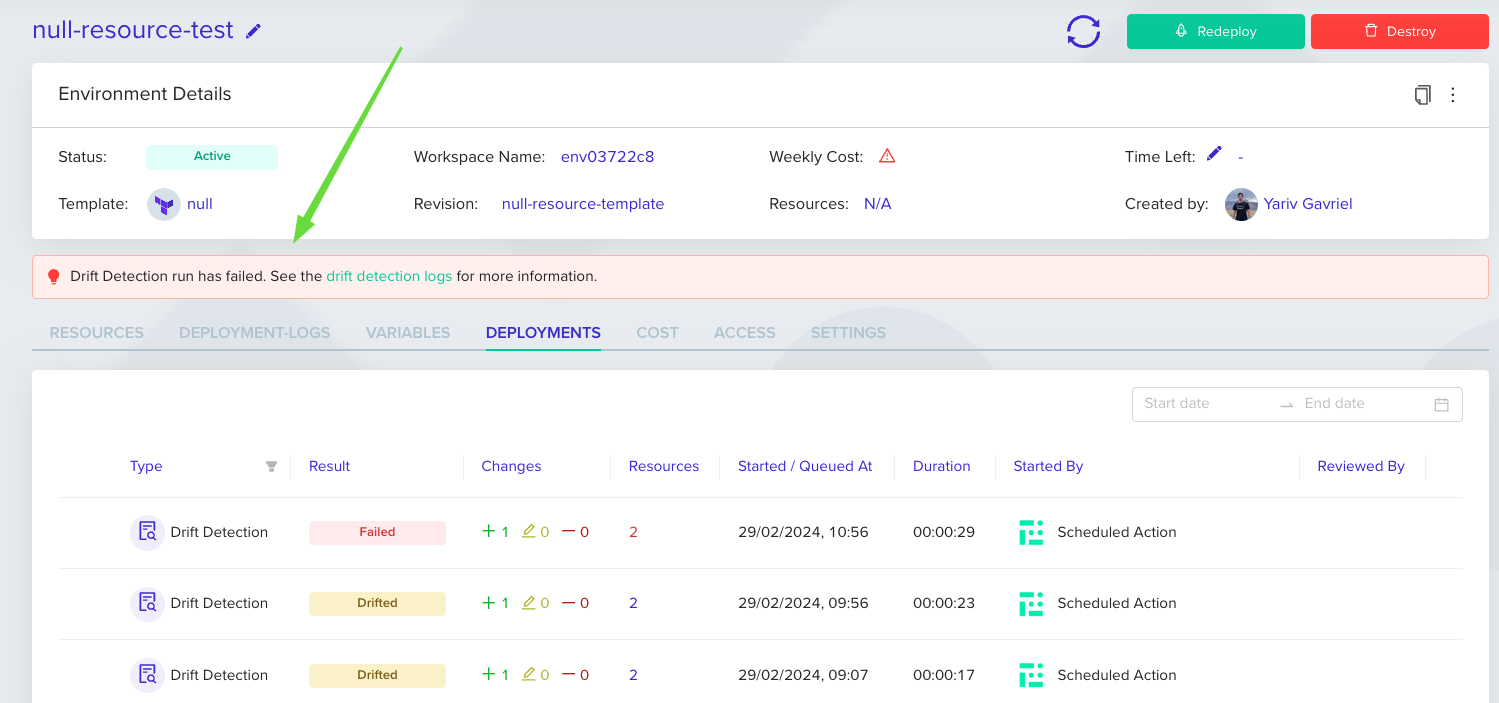1499x703 pixels.
Task: Switch to the COST tab
Action: (658, 333)
